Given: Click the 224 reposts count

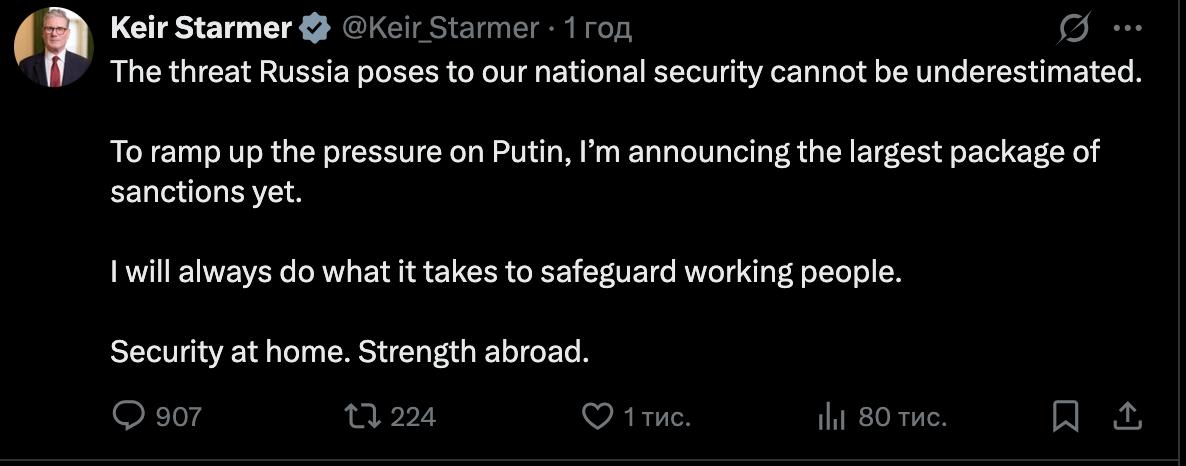Looking at the screenshot, I should click(x=412, y=416).
